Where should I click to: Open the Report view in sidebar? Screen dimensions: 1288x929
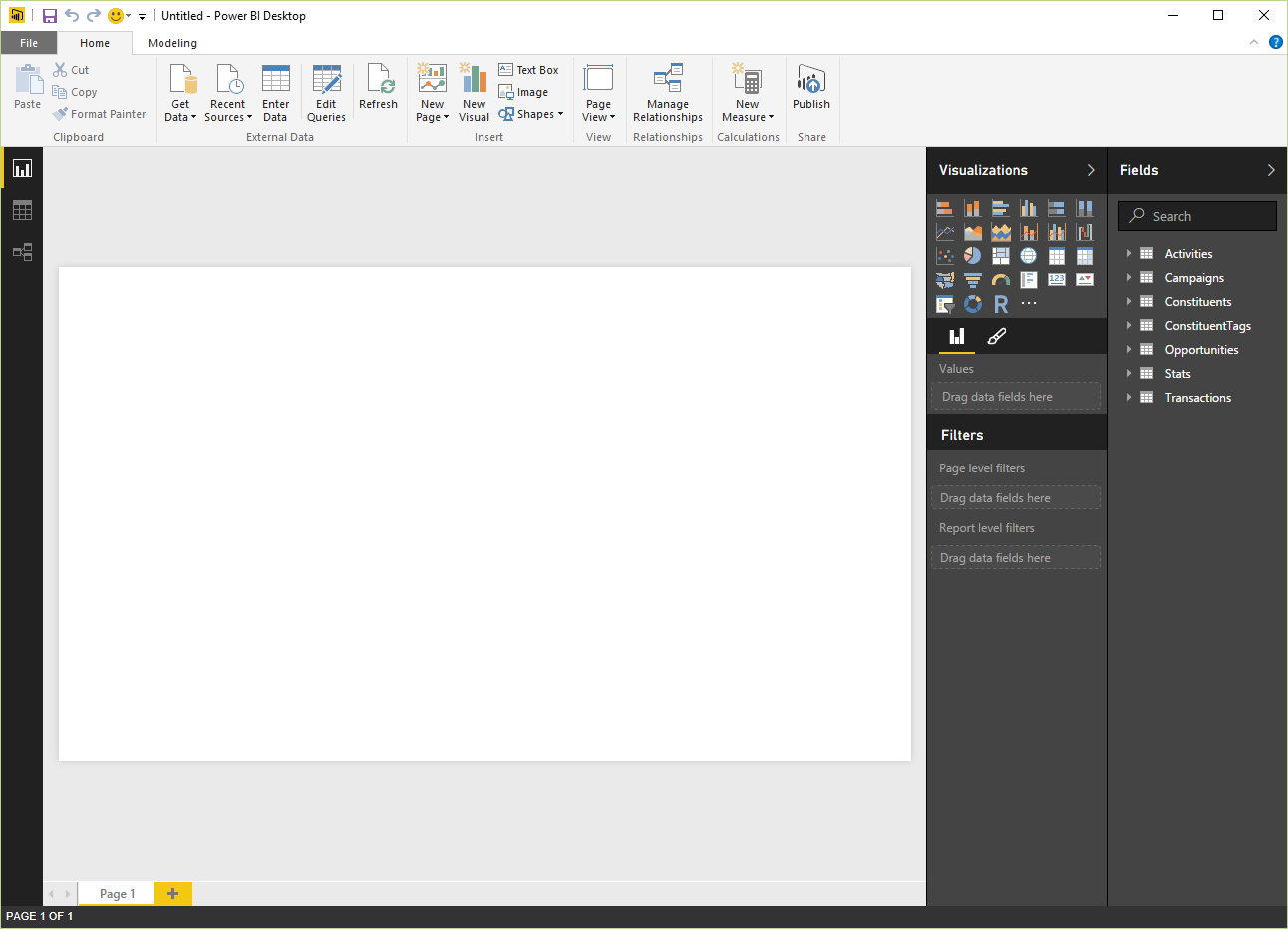tap(22, 168)
